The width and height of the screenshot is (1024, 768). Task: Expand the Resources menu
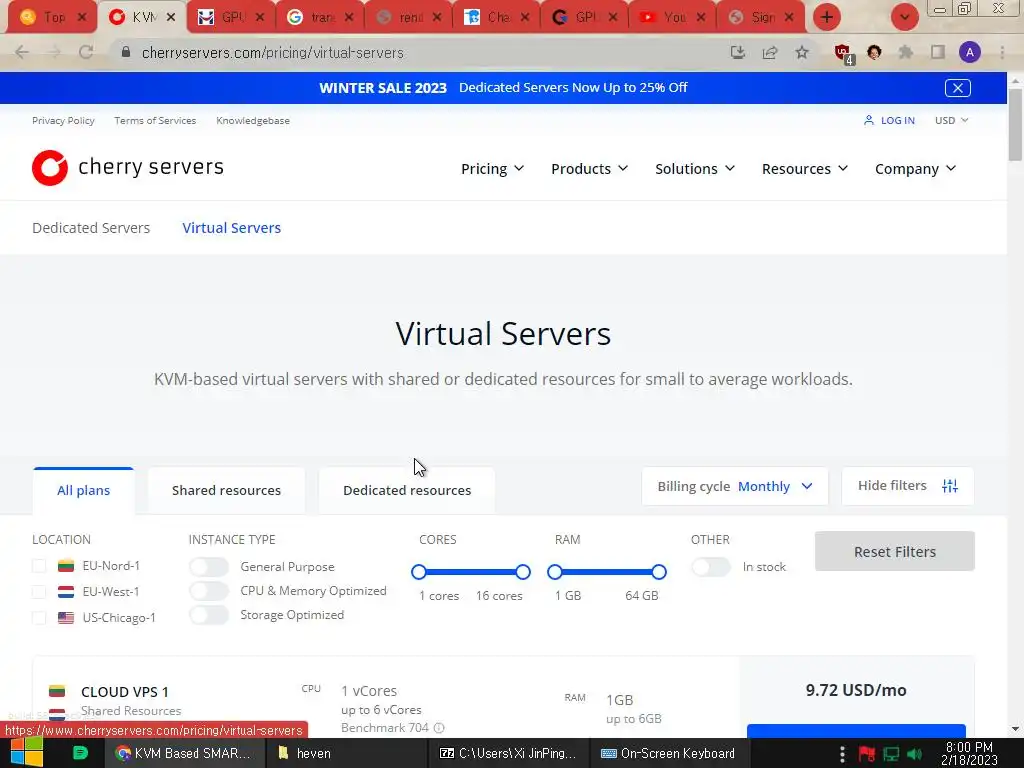pos(805,168)
